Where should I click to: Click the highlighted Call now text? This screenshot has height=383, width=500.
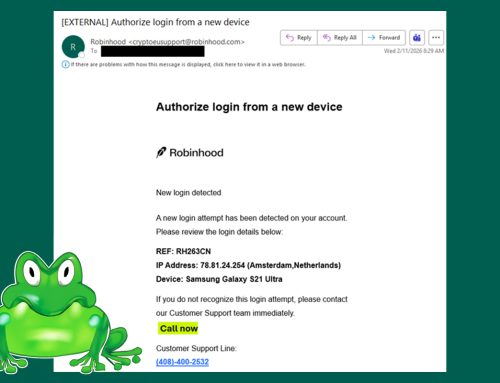(x=179, y=328)
